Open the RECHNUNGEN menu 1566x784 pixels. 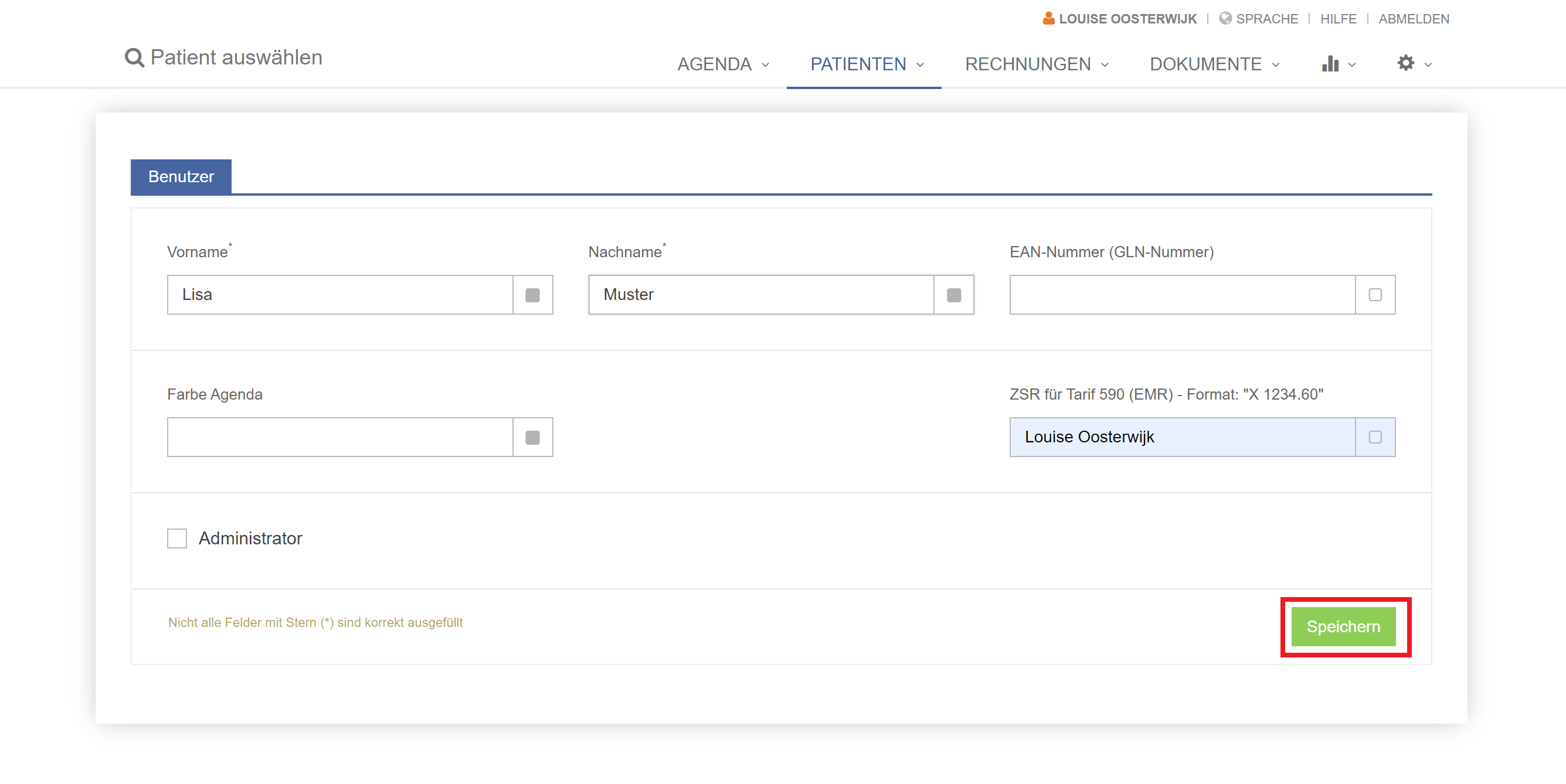(1027, 64)
